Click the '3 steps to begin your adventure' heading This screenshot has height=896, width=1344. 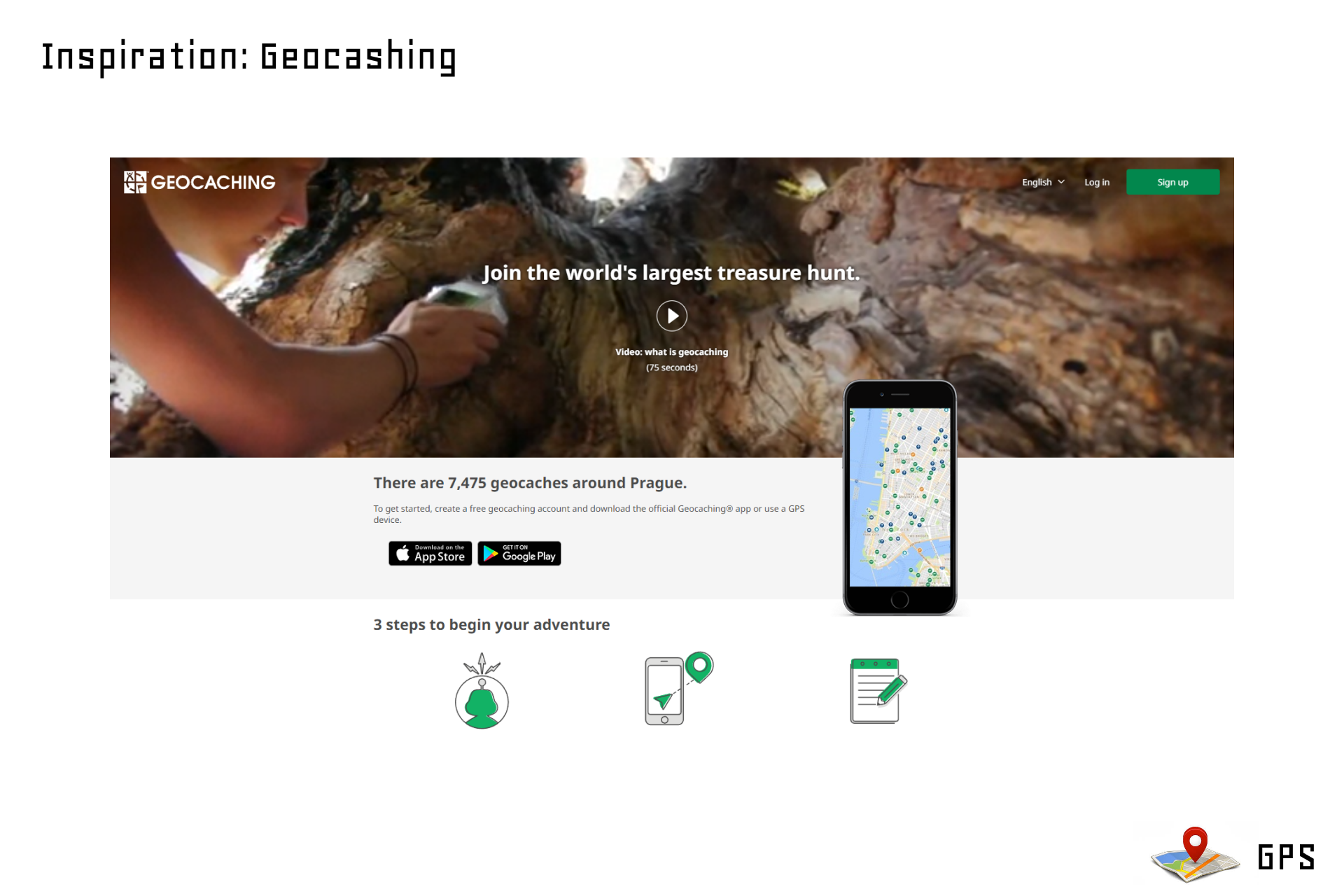coord(491,624)
